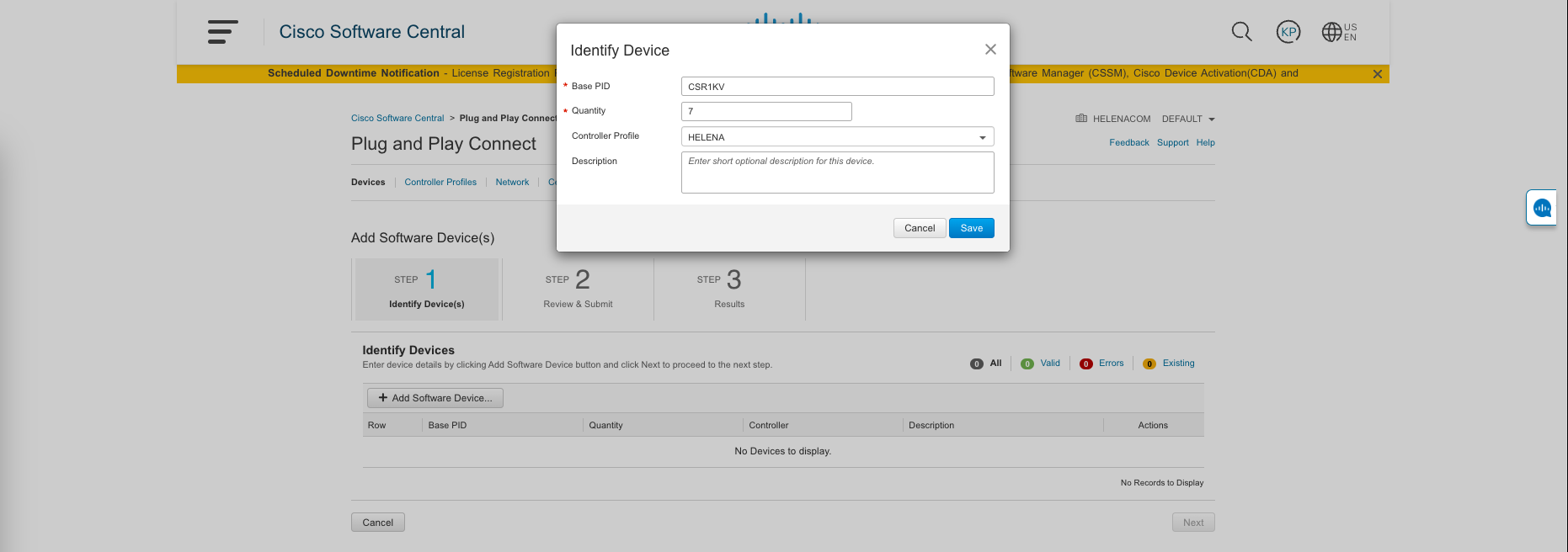This screenshot has width=1568, height=552.
Task: Cancel the Identify Device dialog
Action: point(920,228)
